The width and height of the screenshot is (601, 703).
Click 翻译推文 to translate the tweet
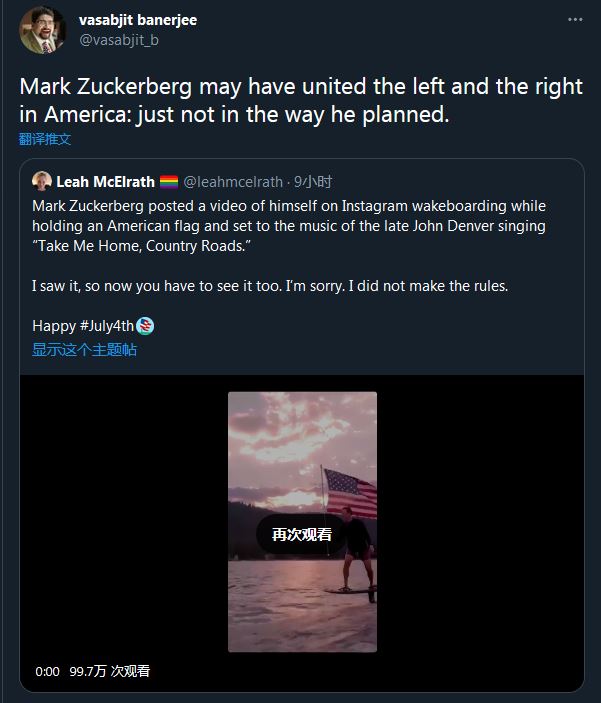coord(44,139)
